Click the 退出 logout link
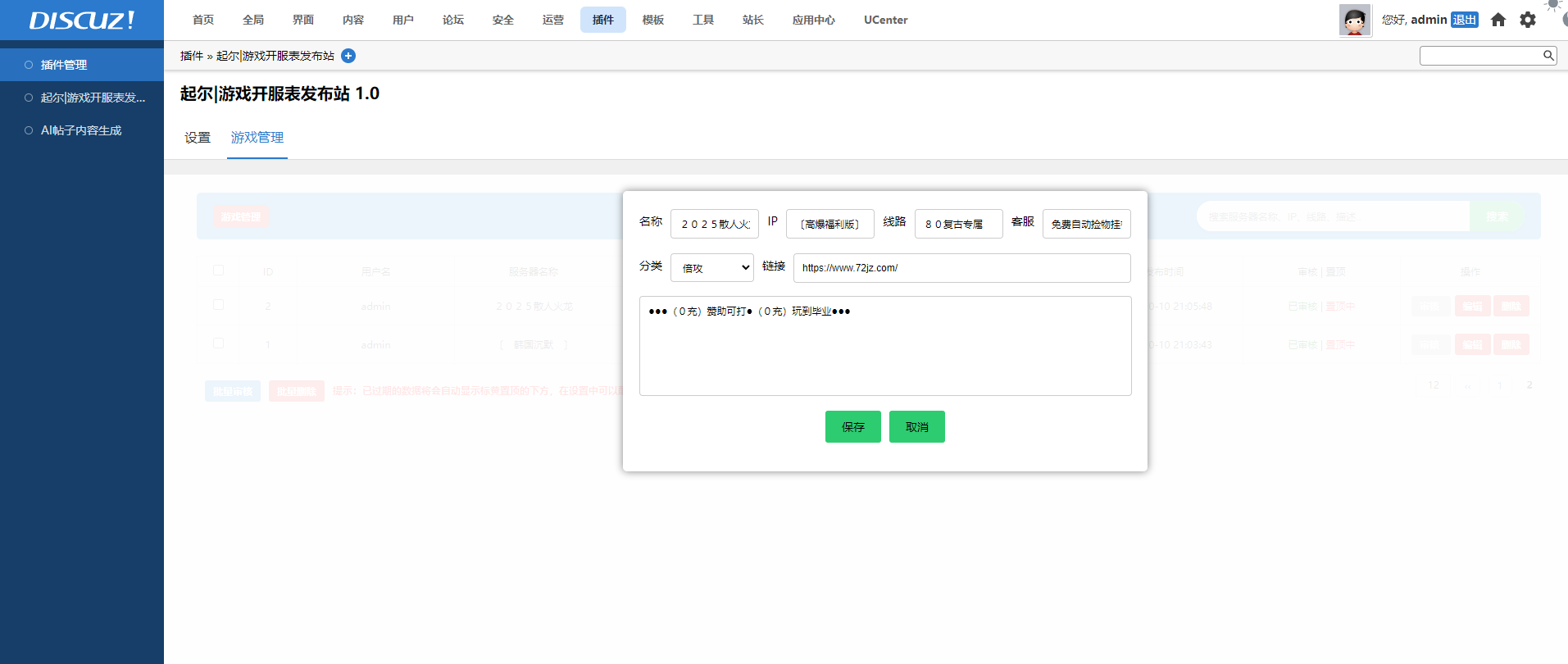This screenshot has height=664, width=1568. pyautogui.click(x=1465, y=20)
